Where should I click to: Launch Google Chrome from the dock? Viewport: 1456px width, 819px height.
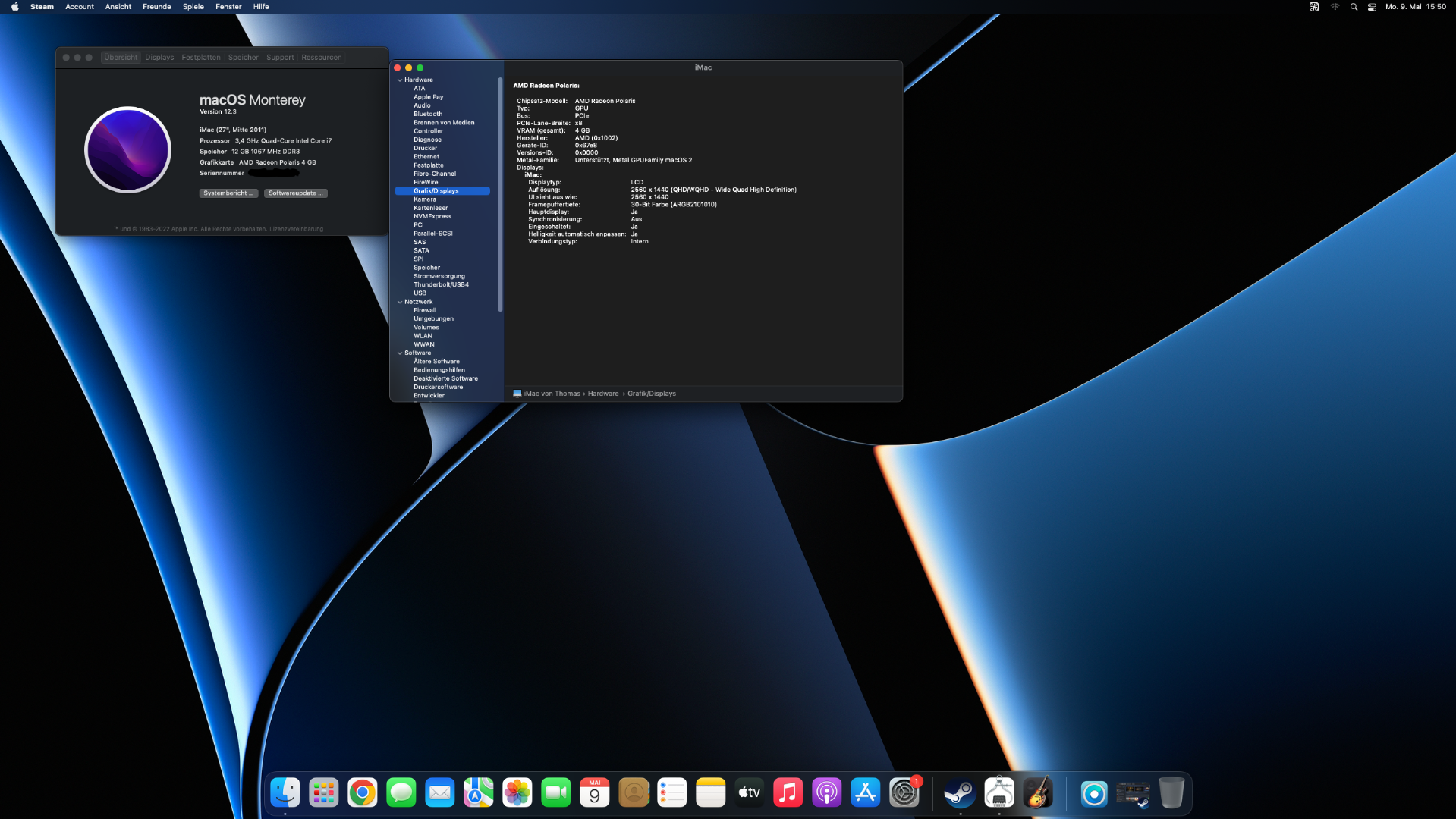363,793
